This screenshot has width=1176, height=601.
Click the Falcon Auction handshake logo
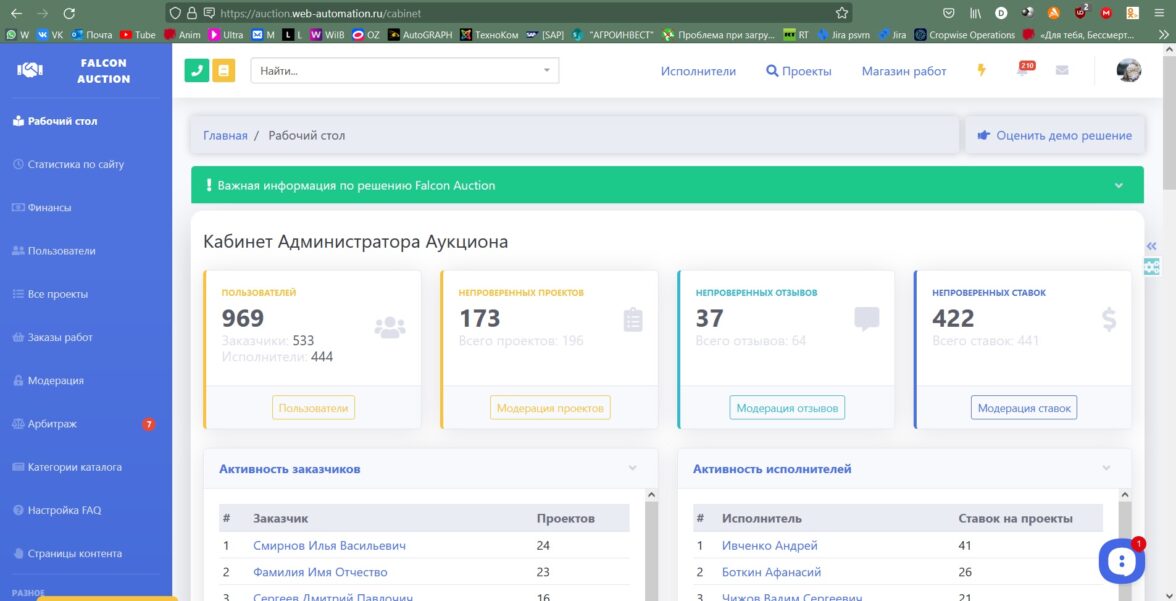pos(31,70)
